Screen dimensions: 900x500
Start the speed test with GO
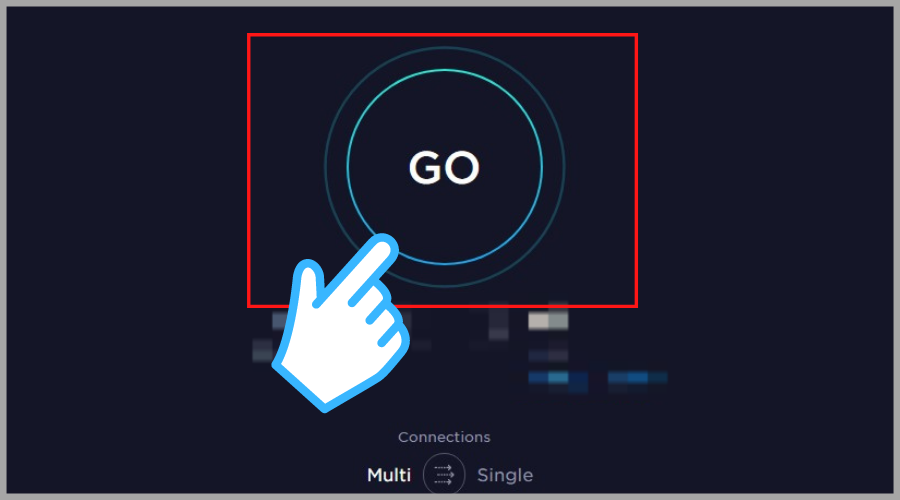click(444, 167)
